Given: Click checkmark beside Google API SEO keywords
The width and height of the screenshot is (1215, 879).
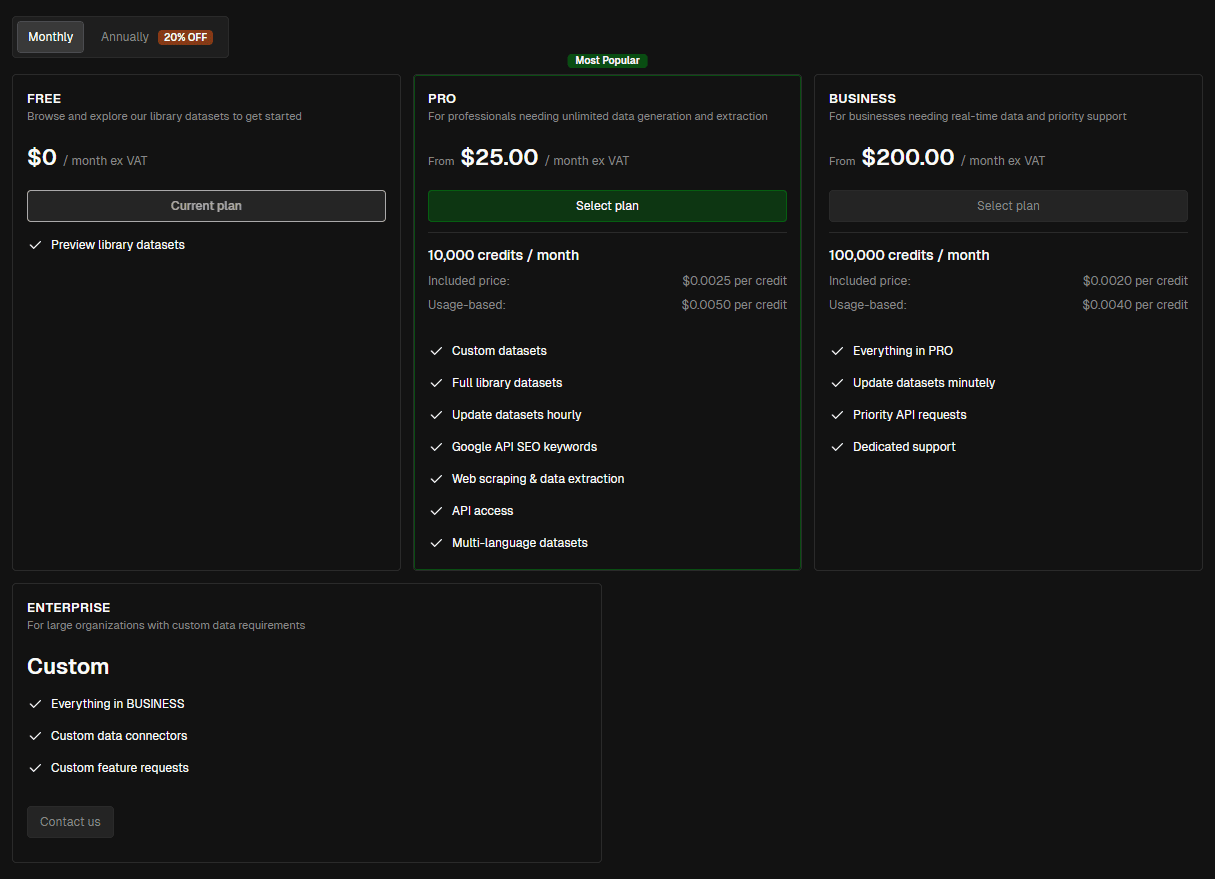Looking at the screenshot, I should pyautogui.click(x=436, y=447).
